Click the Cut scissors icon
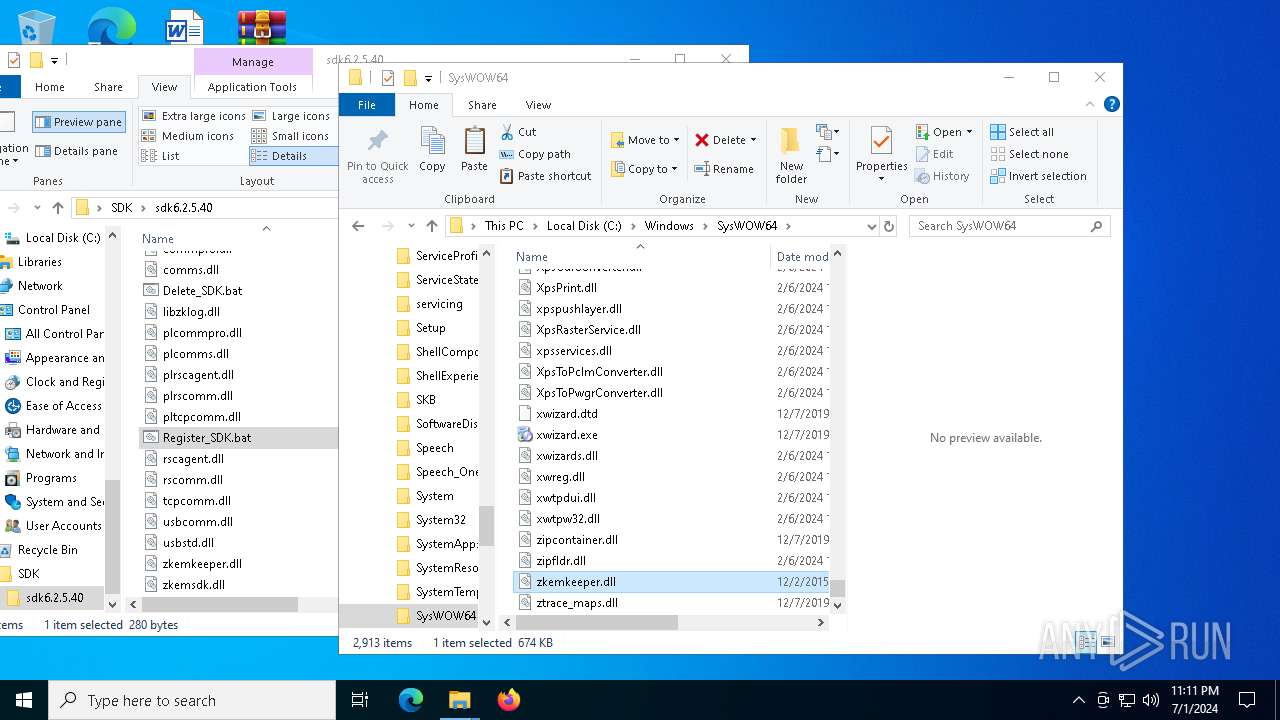The image size is (1280, 720). [x=506, y=131]
